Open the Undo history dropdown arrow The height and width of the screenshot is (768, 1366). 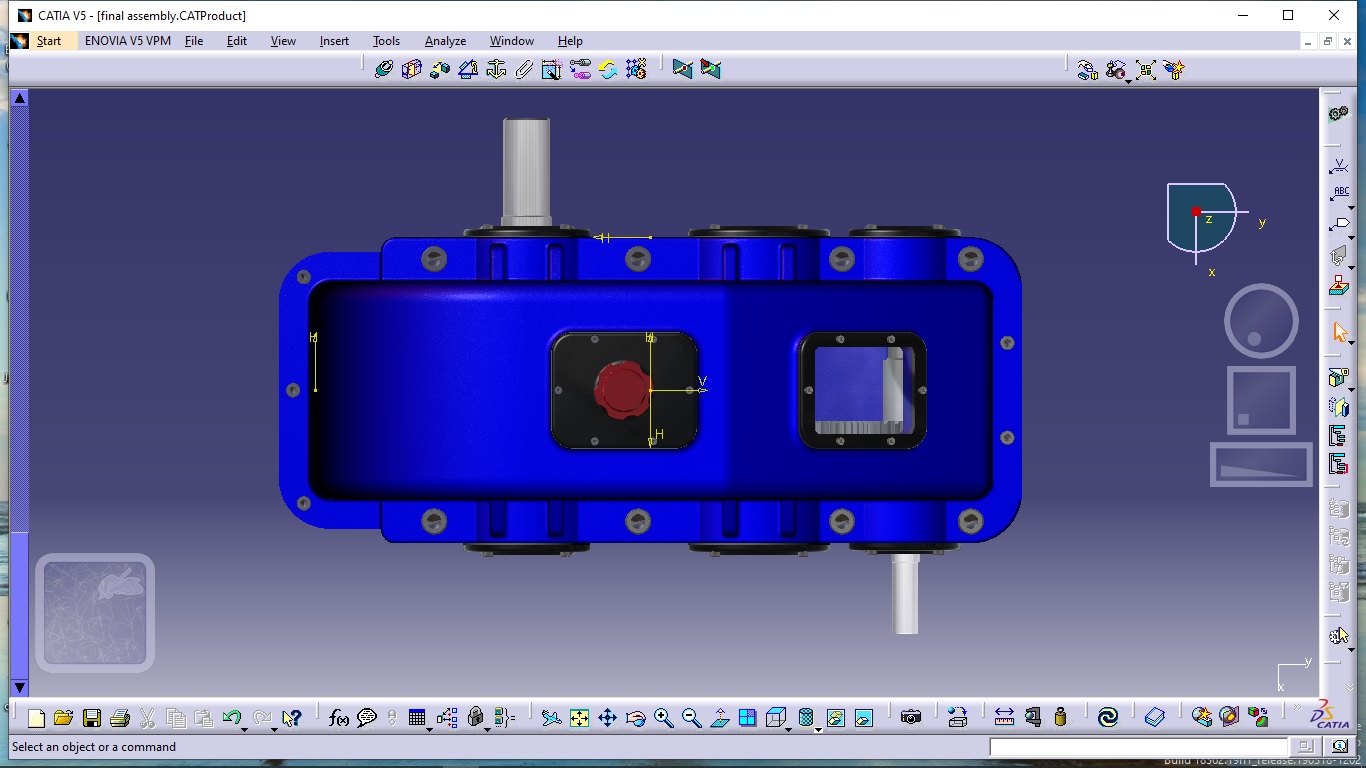click(x=245, y=729)
